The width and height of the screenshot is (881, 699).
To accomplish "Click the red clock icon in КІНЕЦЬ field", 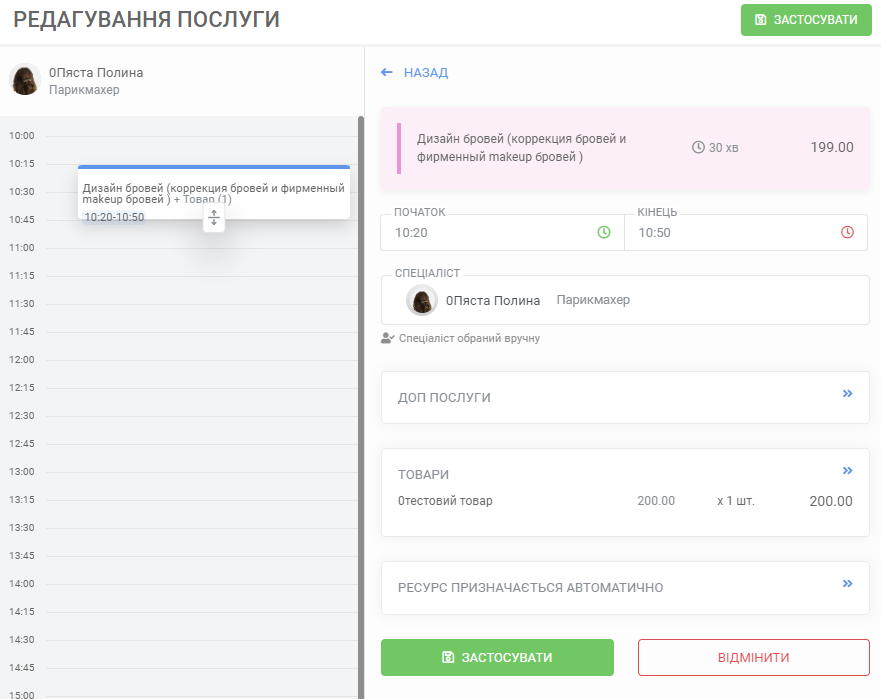I will tap(848, 232).
